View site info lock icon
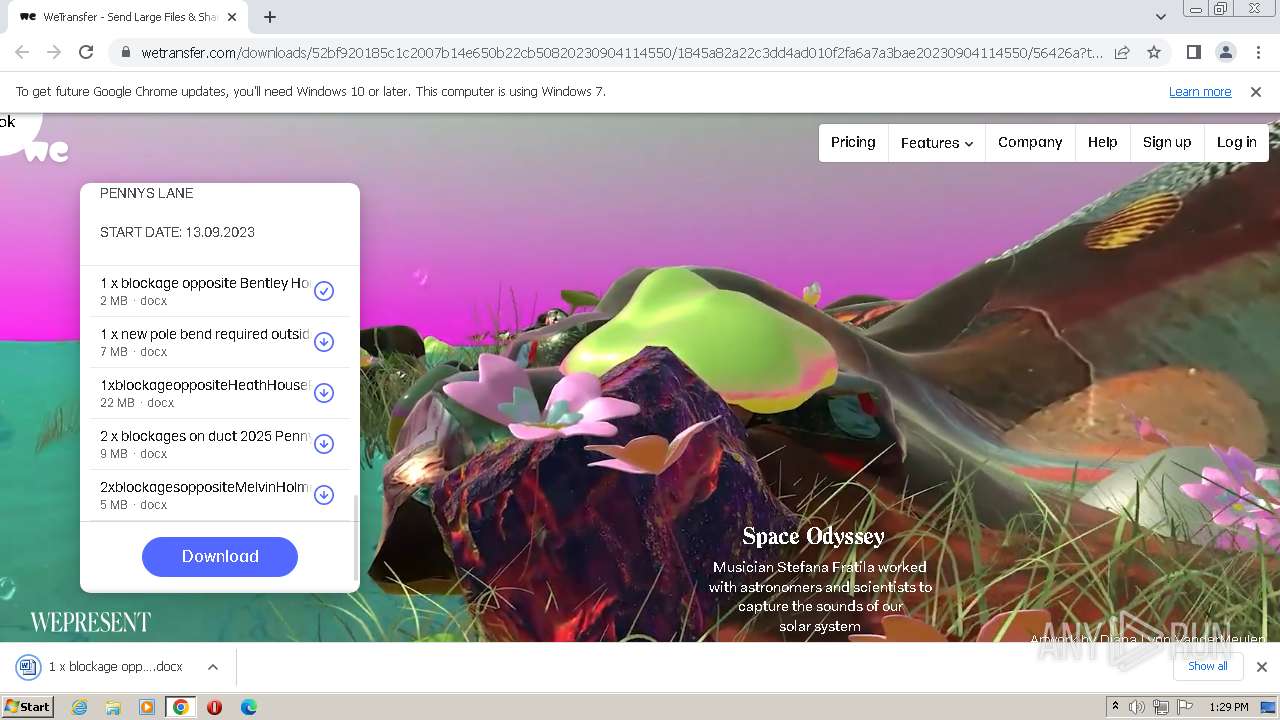Image resolution: width=1280 pixels, height=720 pixels. coord(125,52)
